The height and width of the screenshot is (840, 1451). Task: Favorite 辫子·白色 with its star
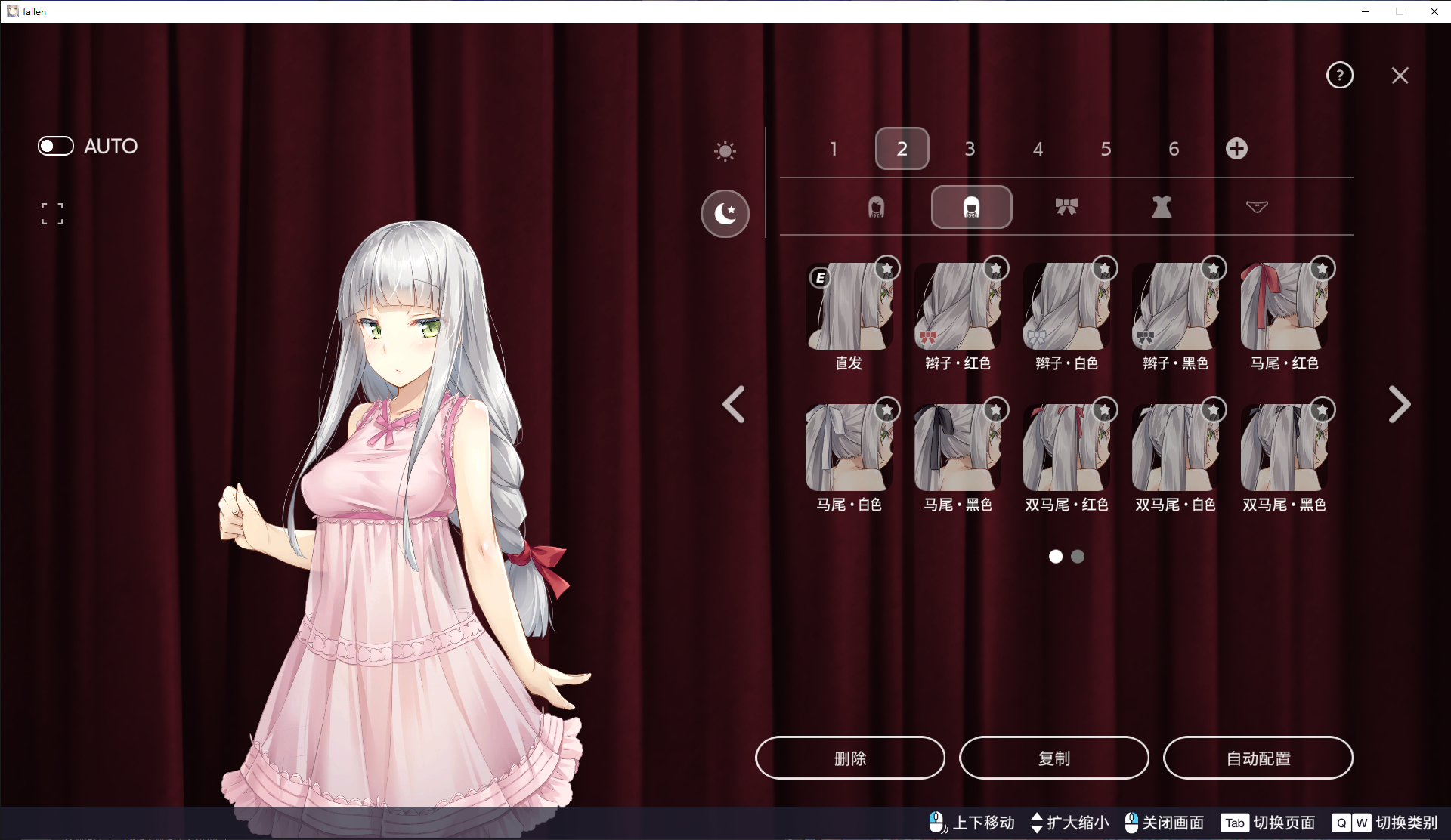[x=1105, y=268]
